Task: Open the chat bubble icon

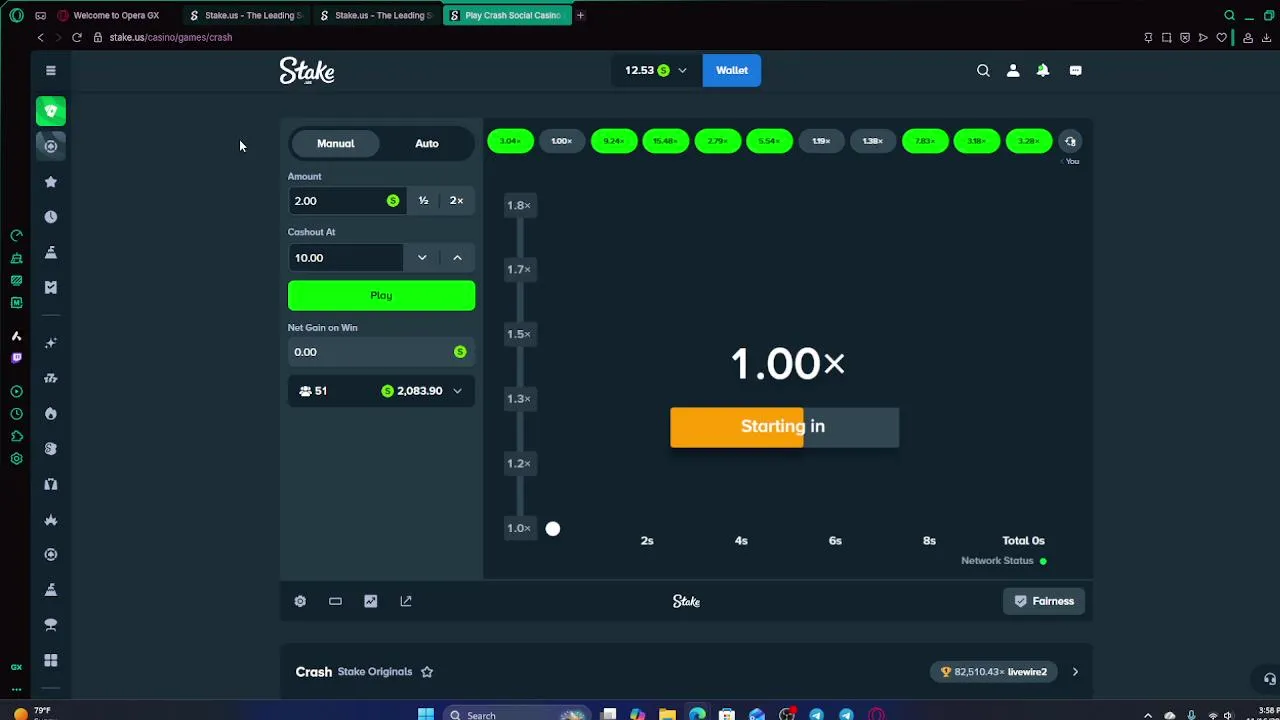Action: click(1075, 70)
